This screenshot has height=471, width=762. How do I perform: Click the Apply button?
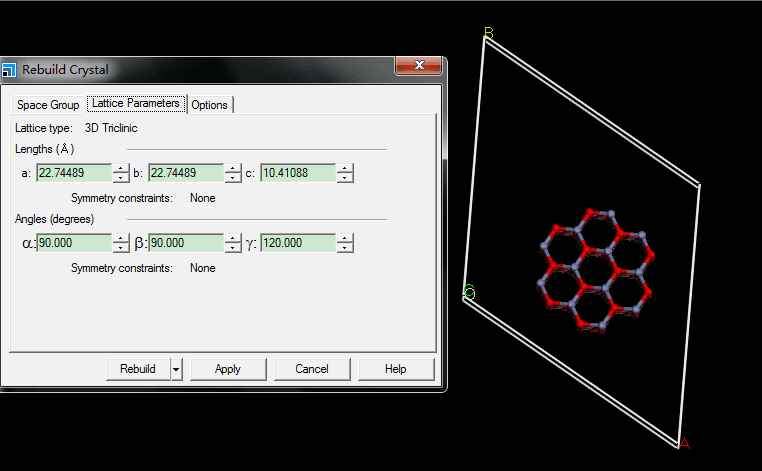[228, 369]
